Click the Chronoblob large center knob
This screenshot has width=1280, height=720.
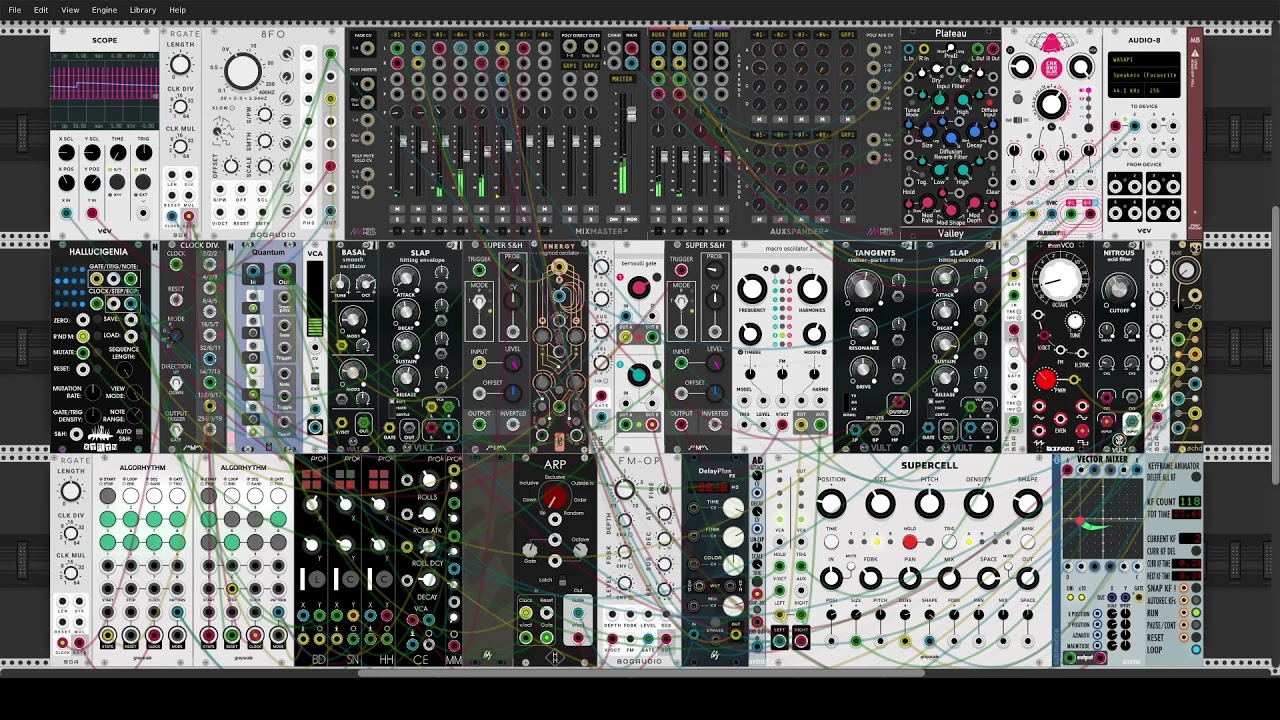click(x=1051, y=104)
